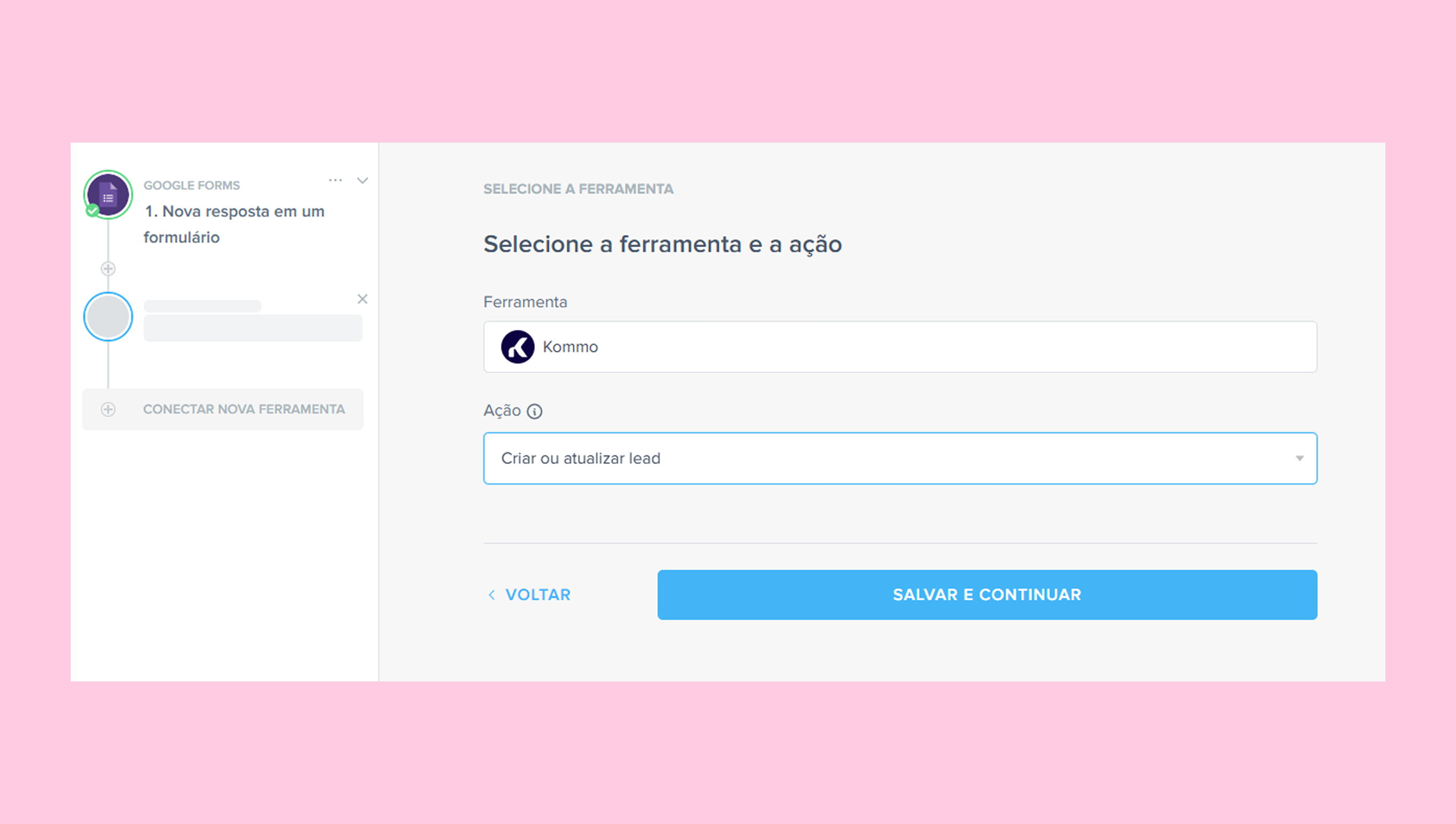This screenshot has height=824, width=1456.
Task: Show info tooltip next to Ação
Action: (534, 411)
